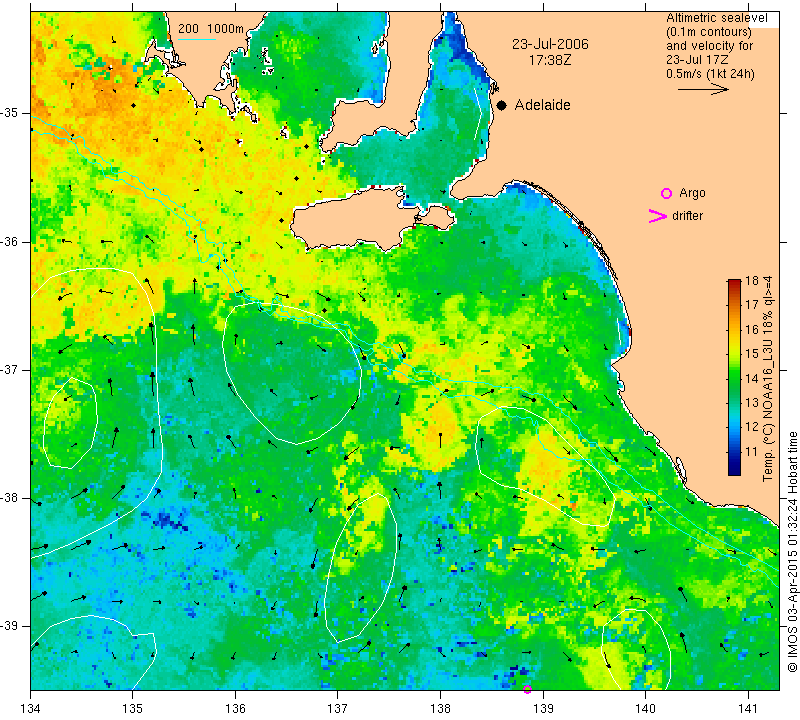Click the magenta Argo float marker near 139 longitude
This screenshot has width=800, height=720.
528,689
